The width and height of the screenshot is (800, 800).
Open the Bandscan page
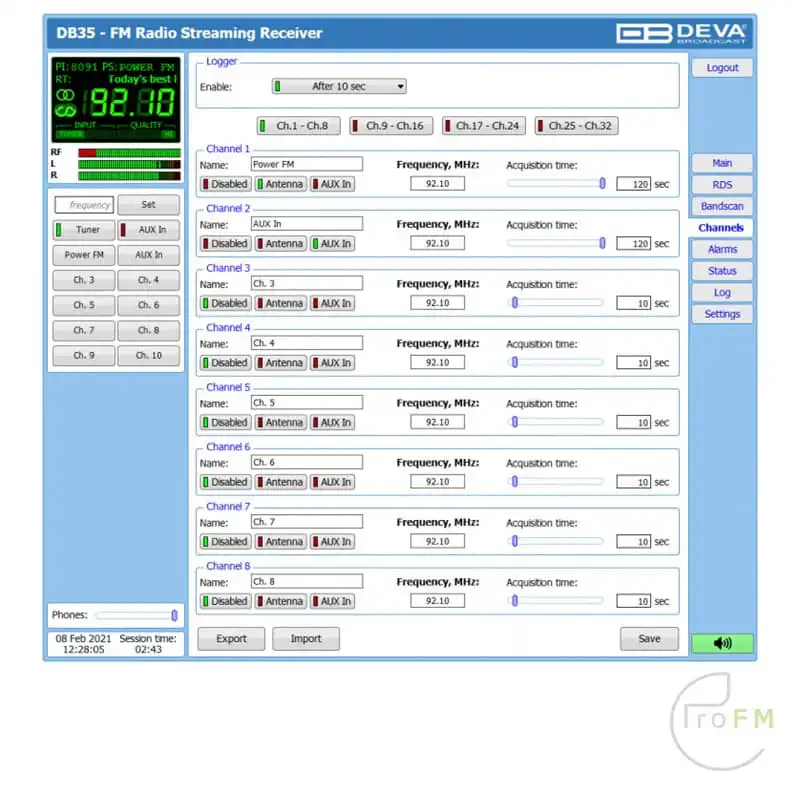[722, 206]
